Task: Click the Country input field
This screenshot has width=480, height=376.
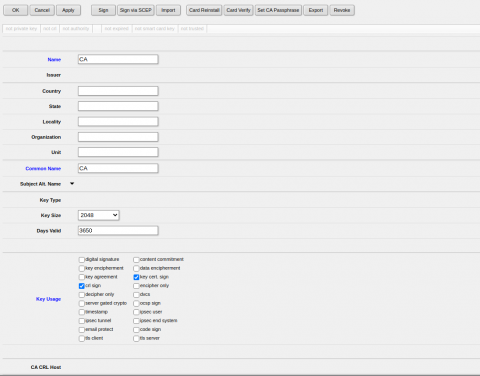Action: coord(118,91)
